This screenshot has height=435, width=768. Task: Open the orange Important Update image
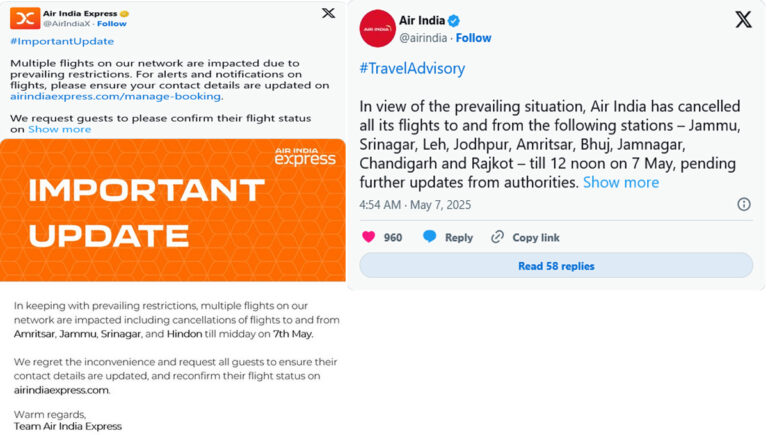point(172,210)
